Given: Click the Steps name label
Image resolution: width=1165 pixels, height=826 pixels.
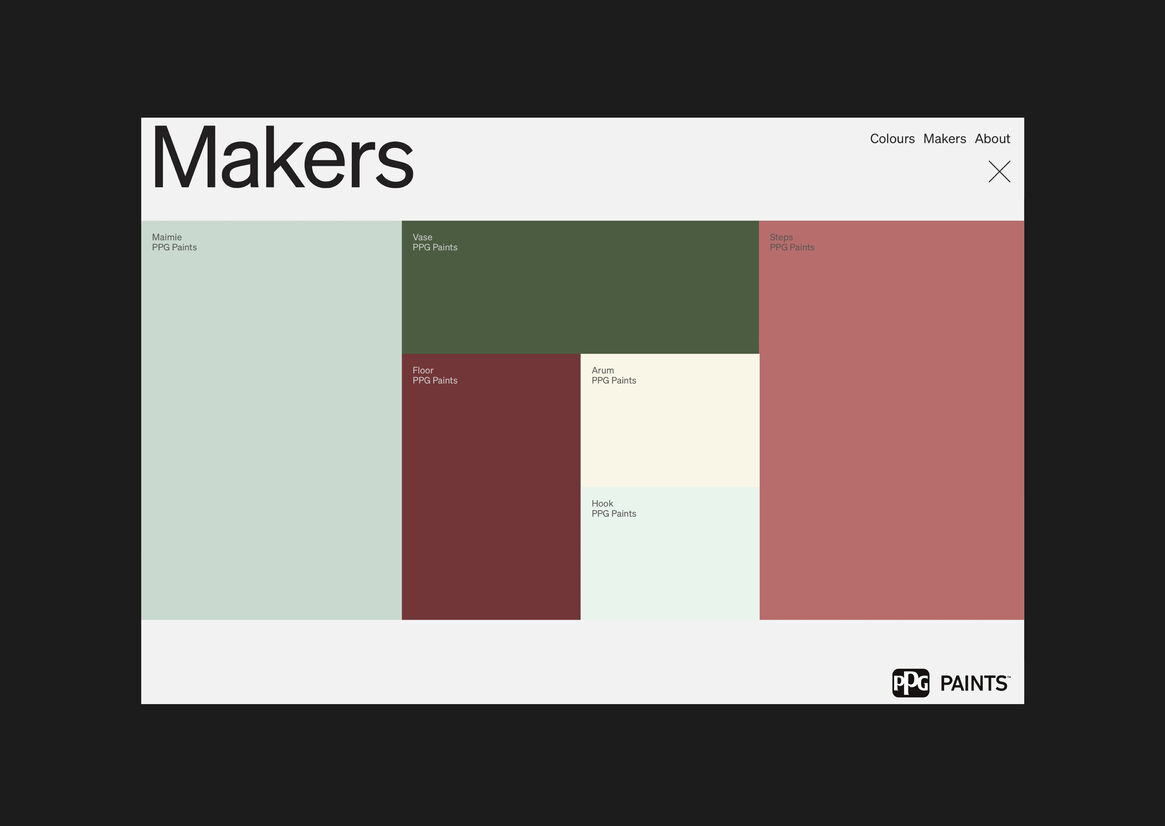Looking at the screenshot, I should click(x=781, y=238).
